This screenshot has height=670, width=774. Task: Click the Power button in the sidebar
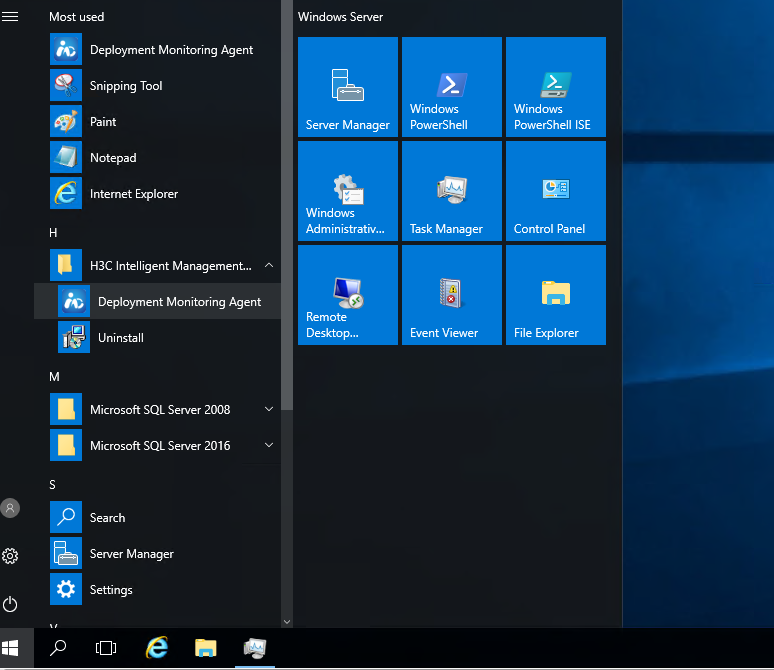[10, 604]
